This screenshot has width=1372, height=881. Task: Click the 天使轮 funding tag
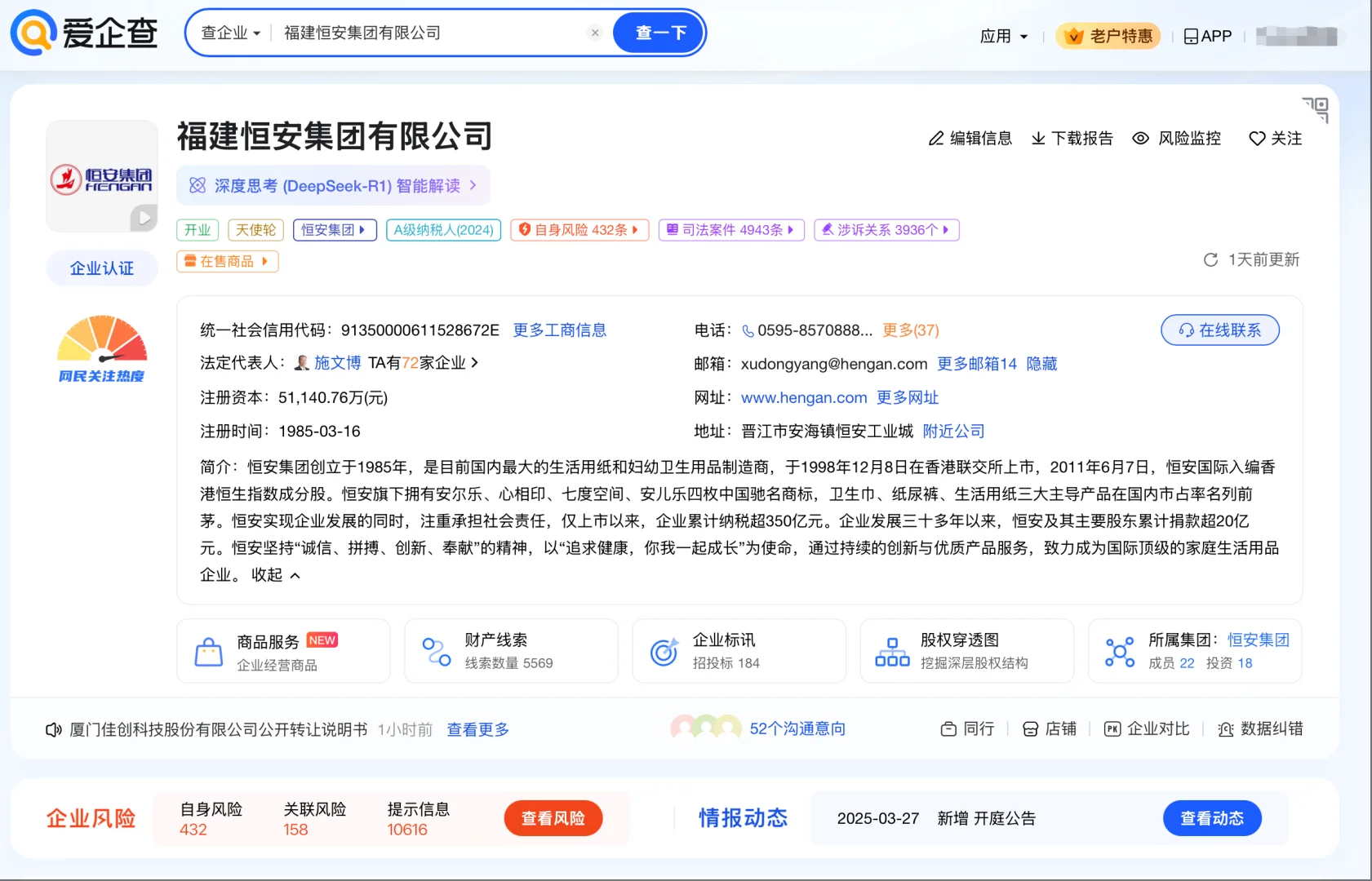click(256, 230)
